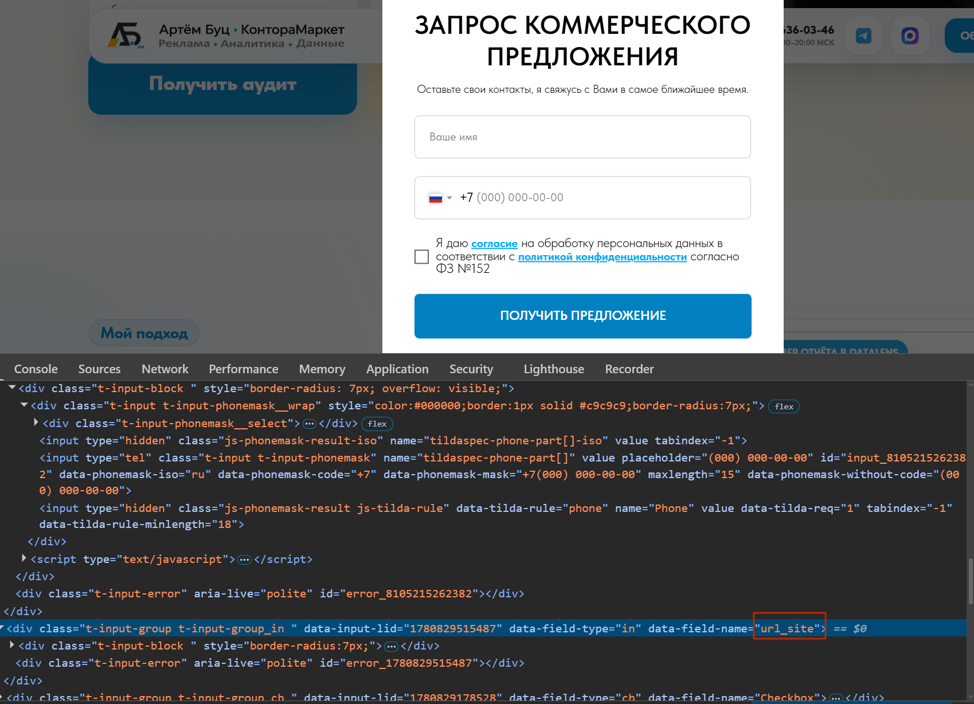Open the «политикой конфиденциальности» link
974x704 pixels.
(x=603, y=256)
